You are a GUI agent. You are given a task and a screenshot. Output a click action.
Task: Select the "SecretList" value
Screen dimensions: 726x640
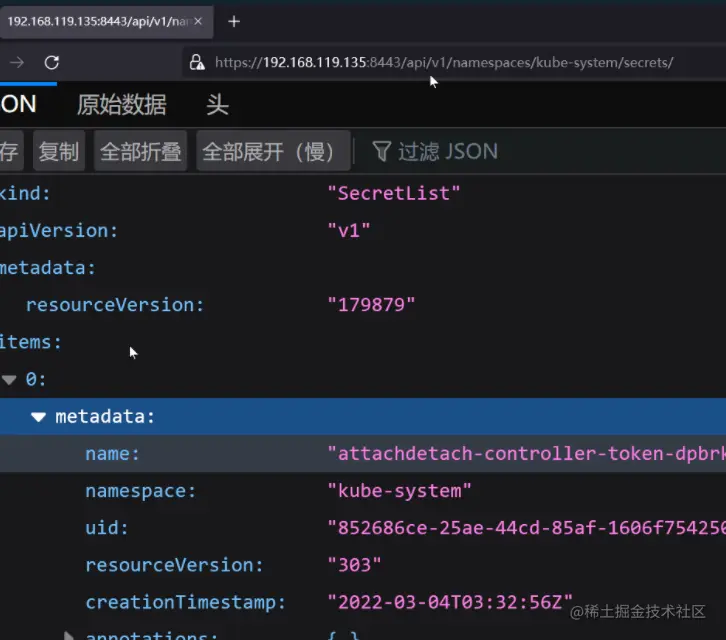394,193
